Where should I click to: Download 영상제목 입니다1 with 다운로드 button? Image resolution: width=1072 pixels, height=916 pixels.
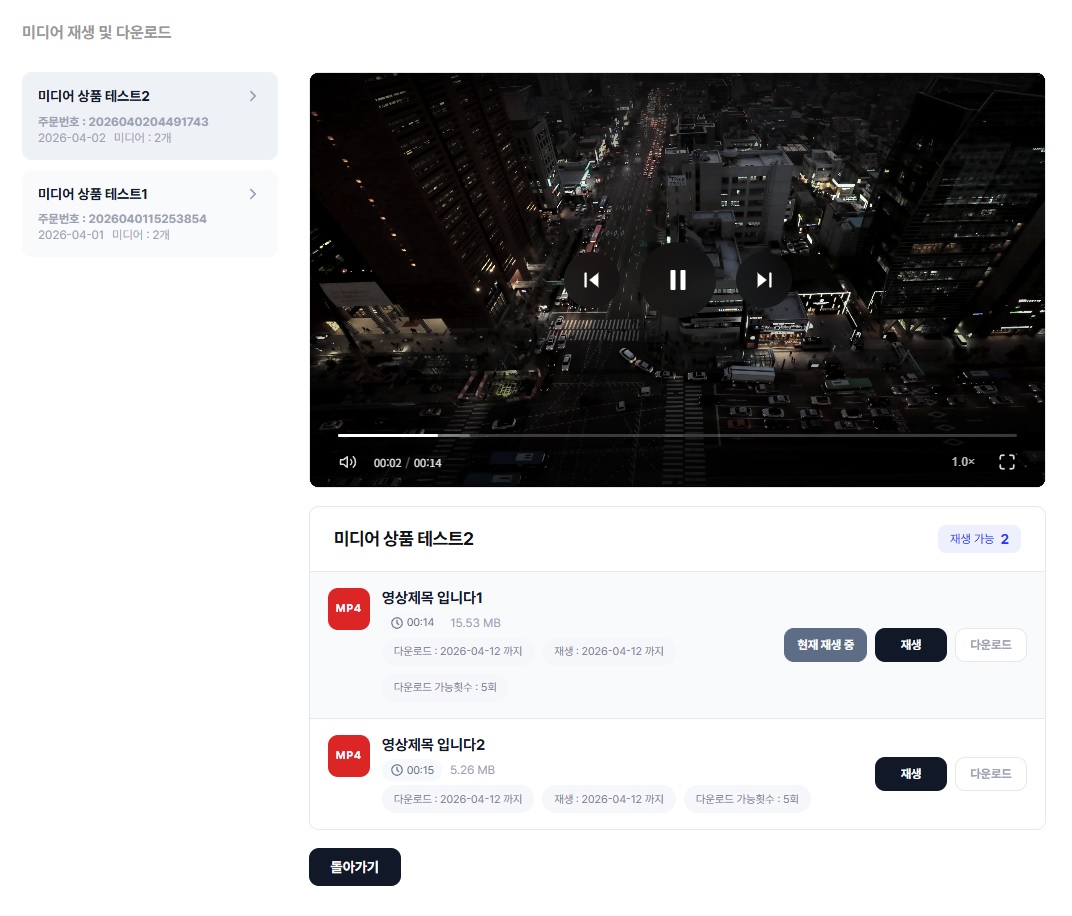point(990,645)
